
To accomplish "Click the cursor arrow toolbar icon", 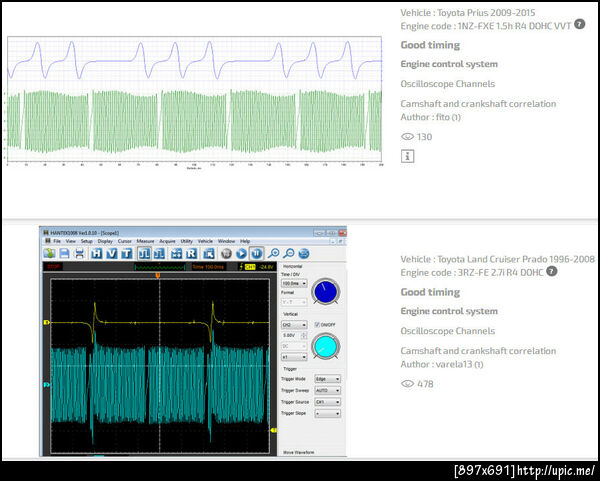I will (209, 253).
